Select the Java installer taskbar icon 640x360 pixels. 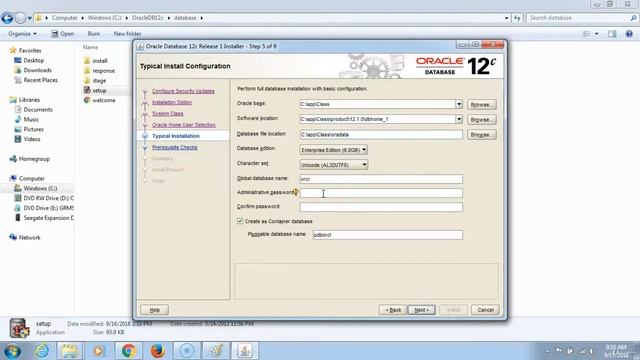coord(245,351)
